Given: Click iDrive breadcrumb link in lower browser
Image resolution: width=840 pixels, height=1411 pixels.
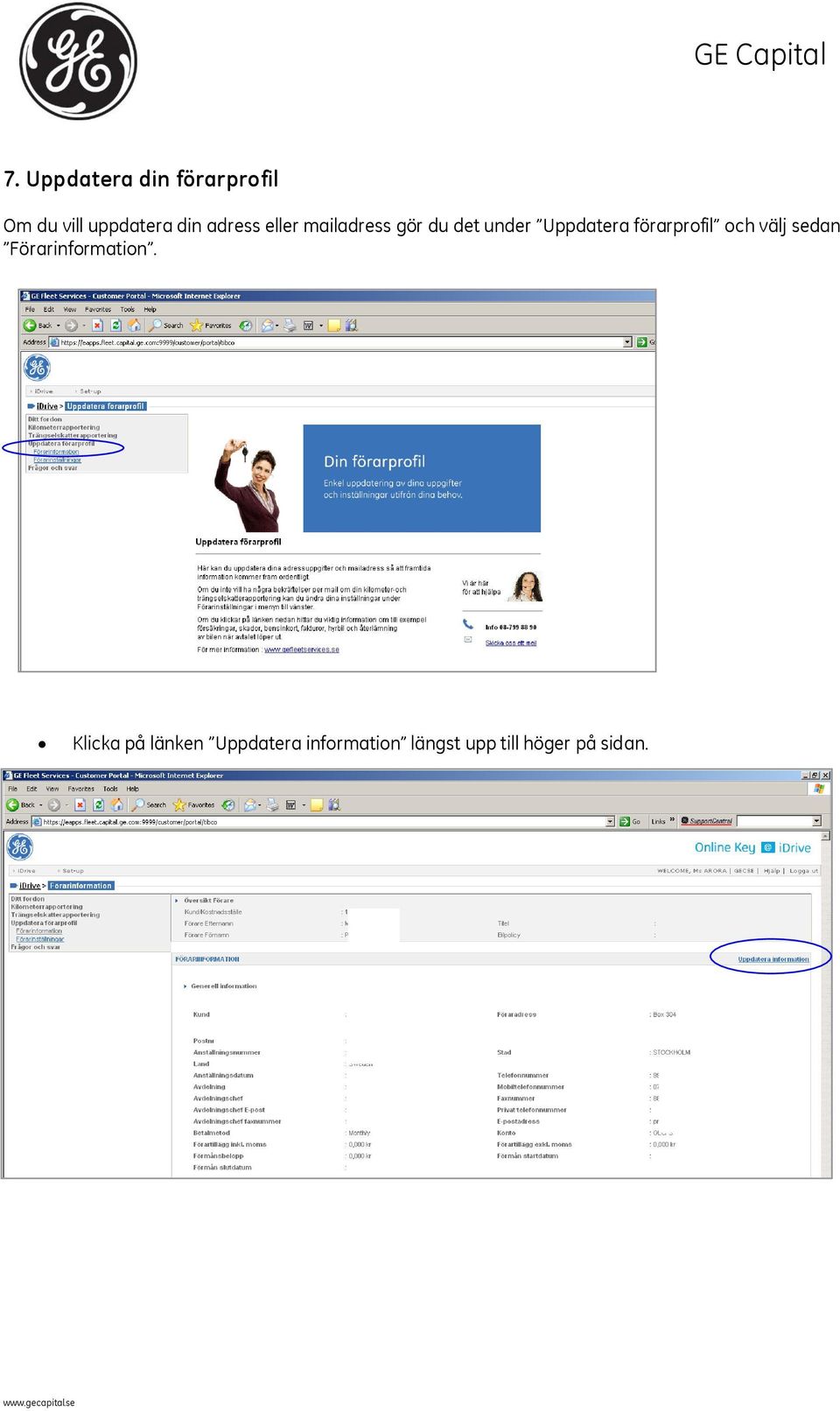Looking at the screenshot, I should pyautogui.click(x=30, y=886).
